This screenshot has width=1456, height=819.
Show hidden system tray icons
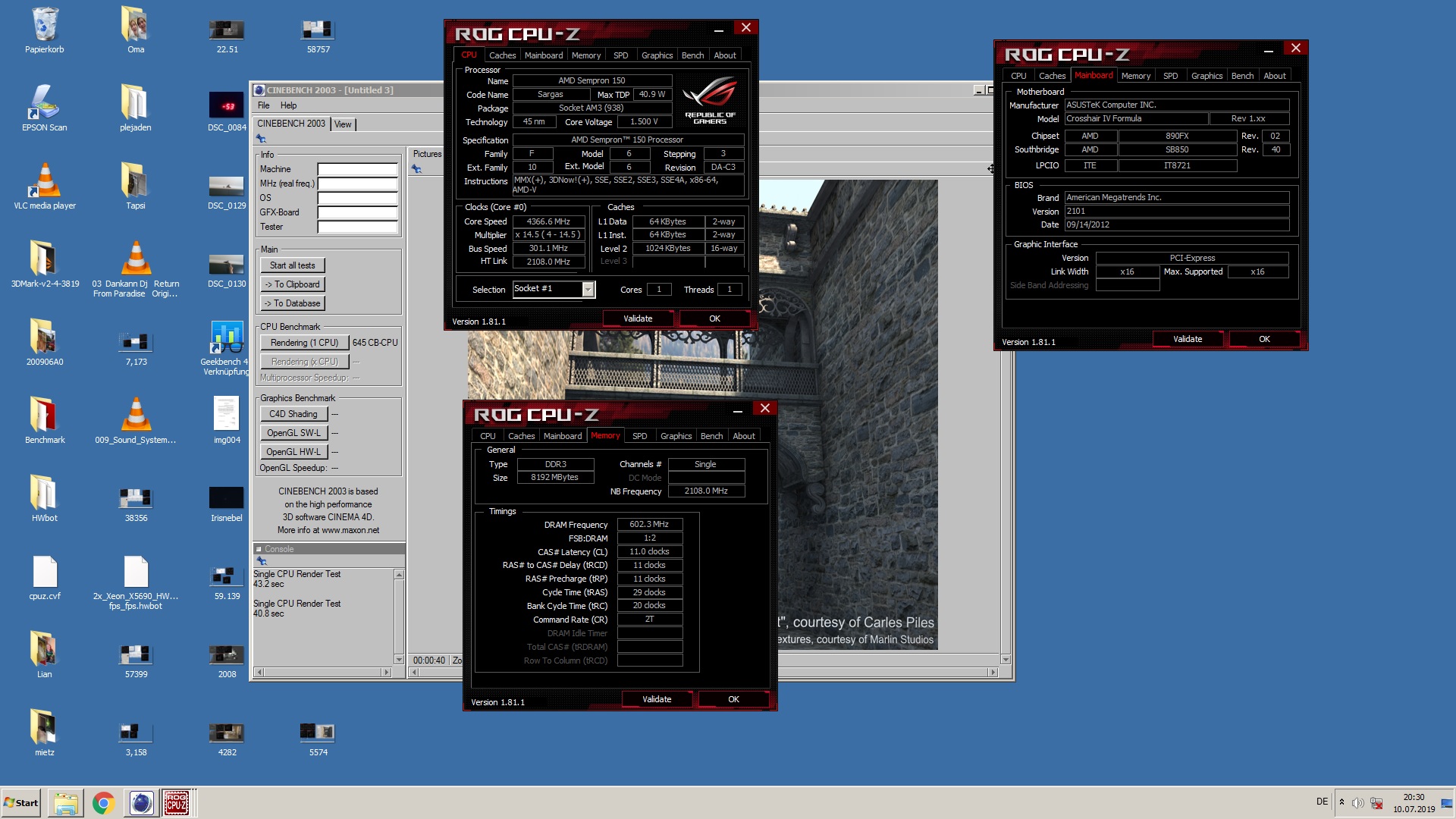tap(1341, 802)
